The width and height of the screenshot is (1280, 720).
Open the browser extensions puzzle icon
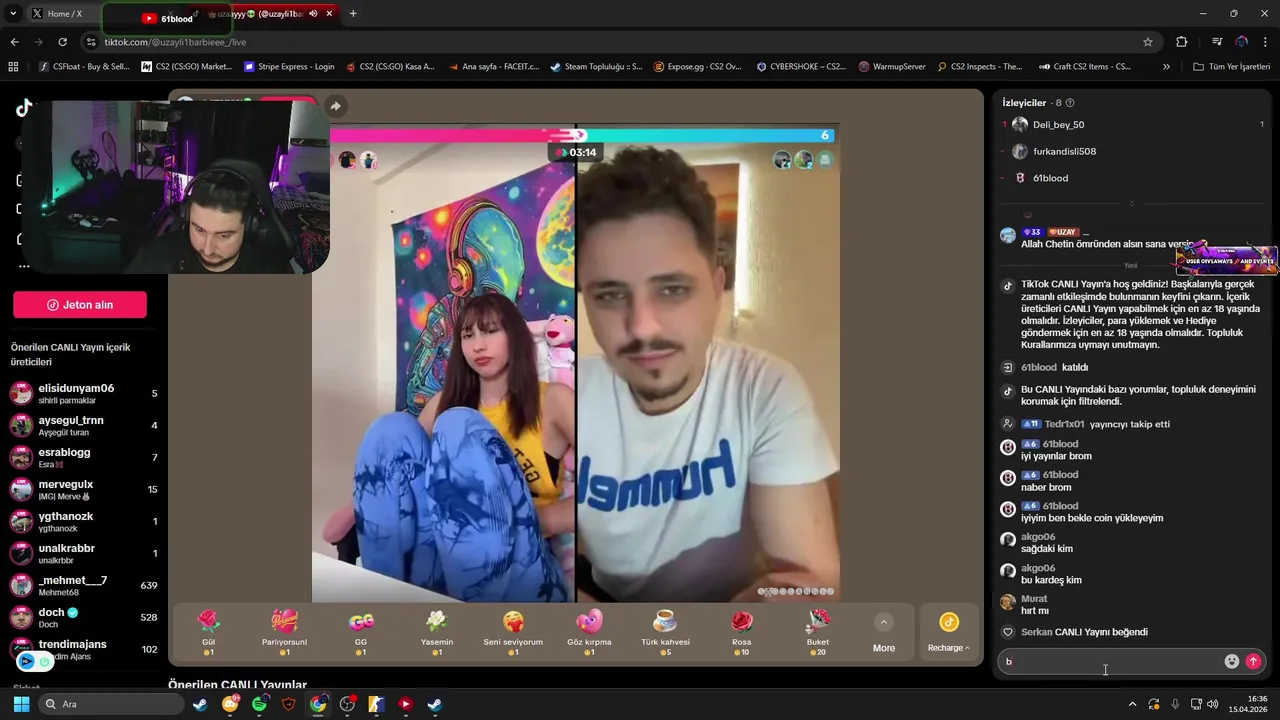[x=1182, y=42]
